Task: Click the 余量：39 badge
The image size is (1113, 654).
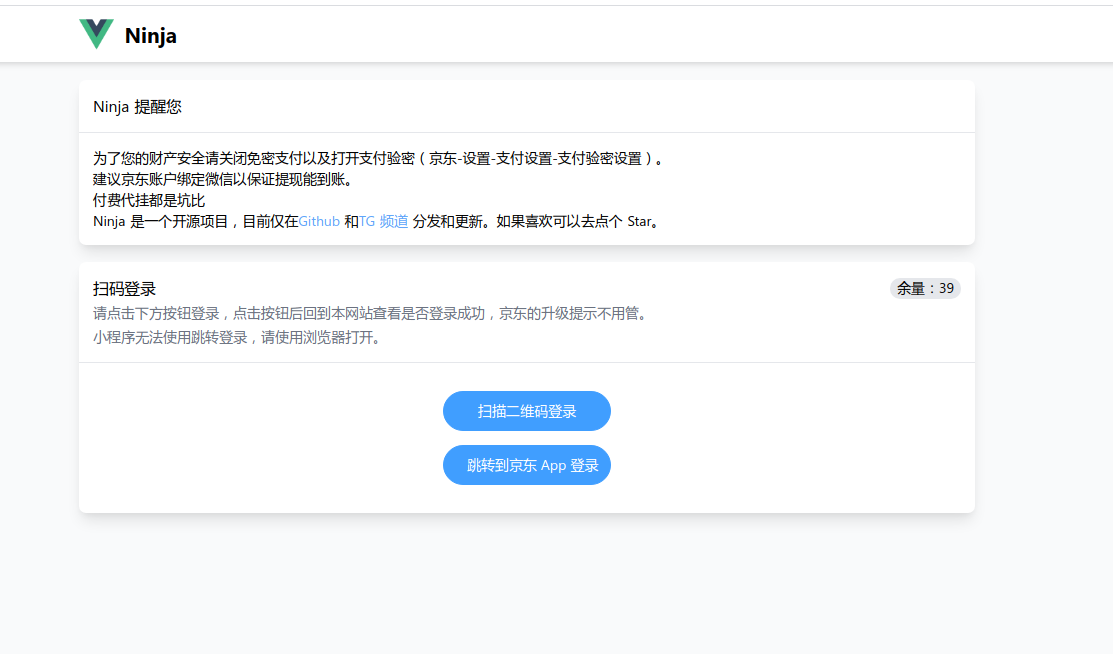Action: (x=925, y=288)
